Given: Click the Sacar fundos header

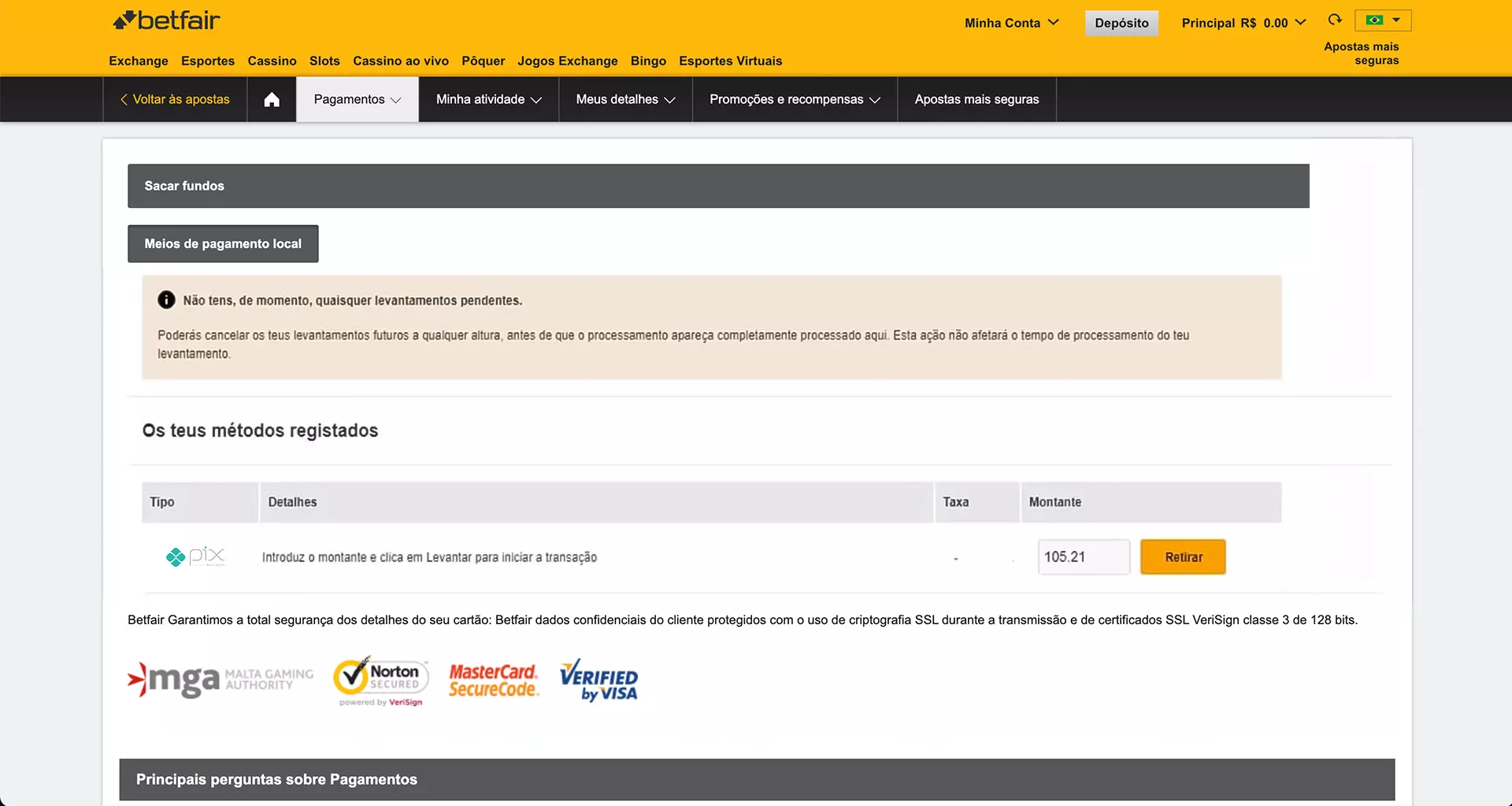Looking at the screenshot, I should [718, 186].
